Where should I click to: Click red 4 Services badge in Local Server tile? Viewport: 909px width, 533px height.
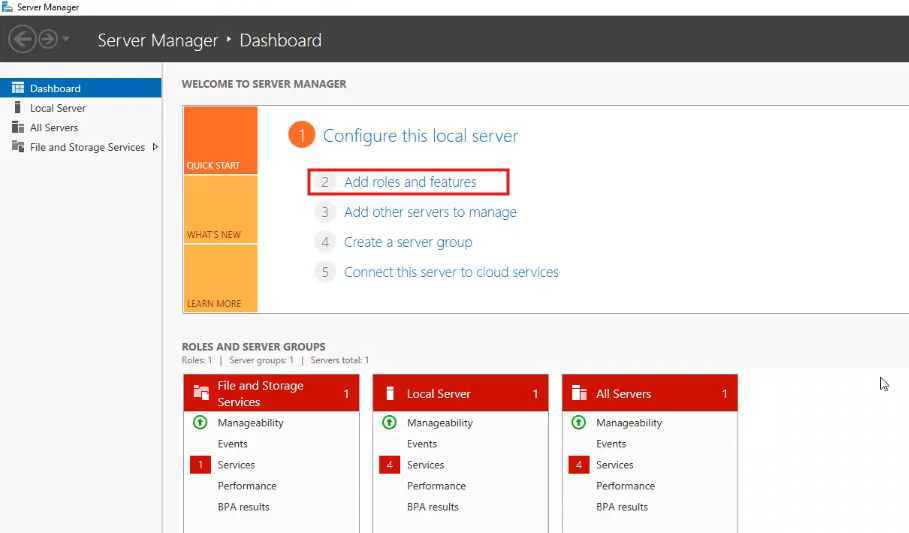[390, 465]
